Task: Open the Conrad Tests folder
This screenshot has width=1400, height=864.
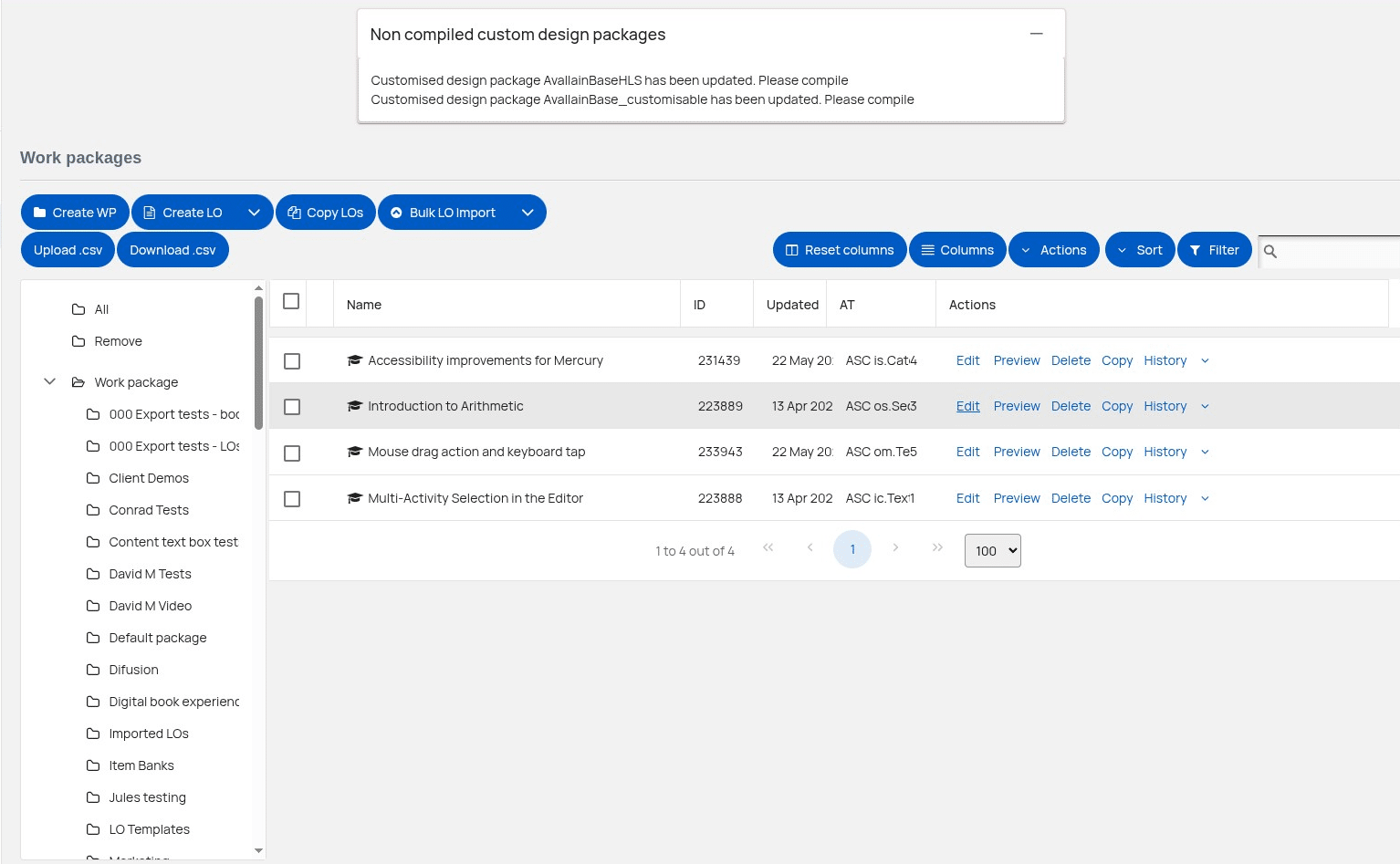Action: point(149,510)
